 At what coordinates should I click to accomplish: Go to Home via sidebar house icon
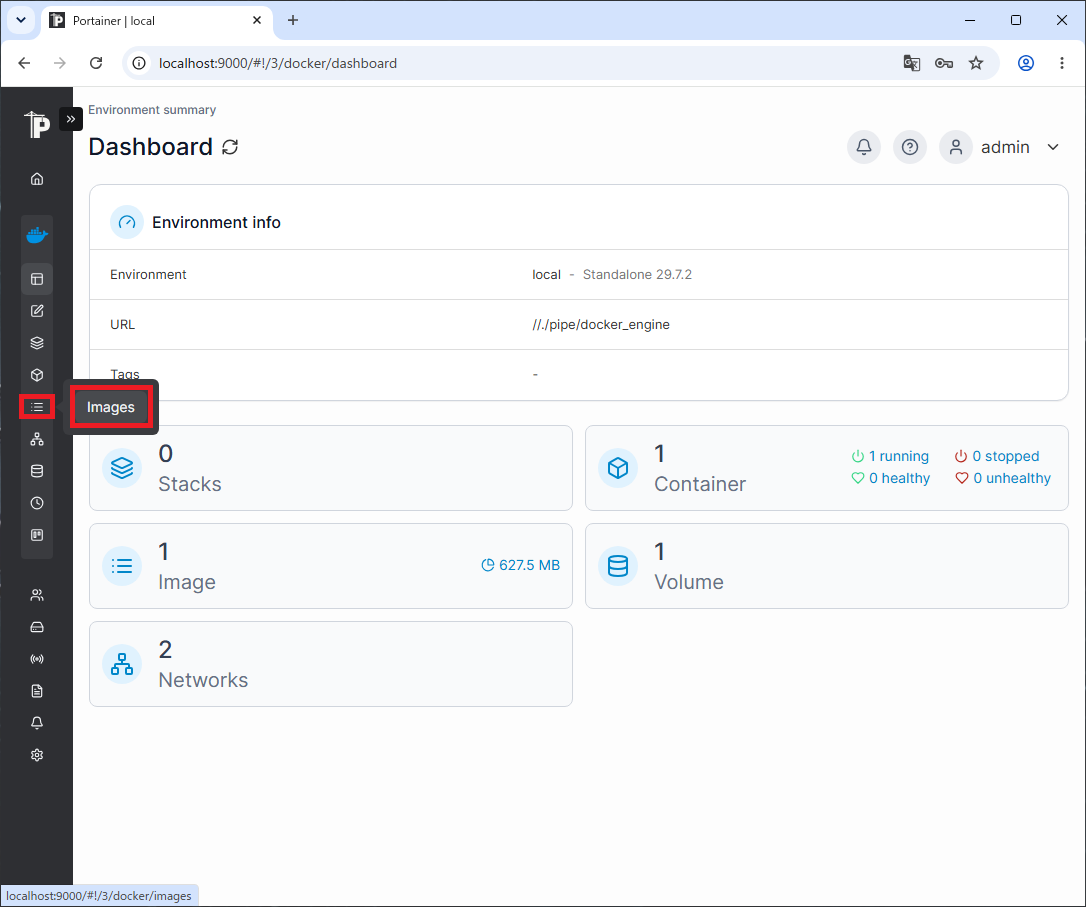pos(37,179)
